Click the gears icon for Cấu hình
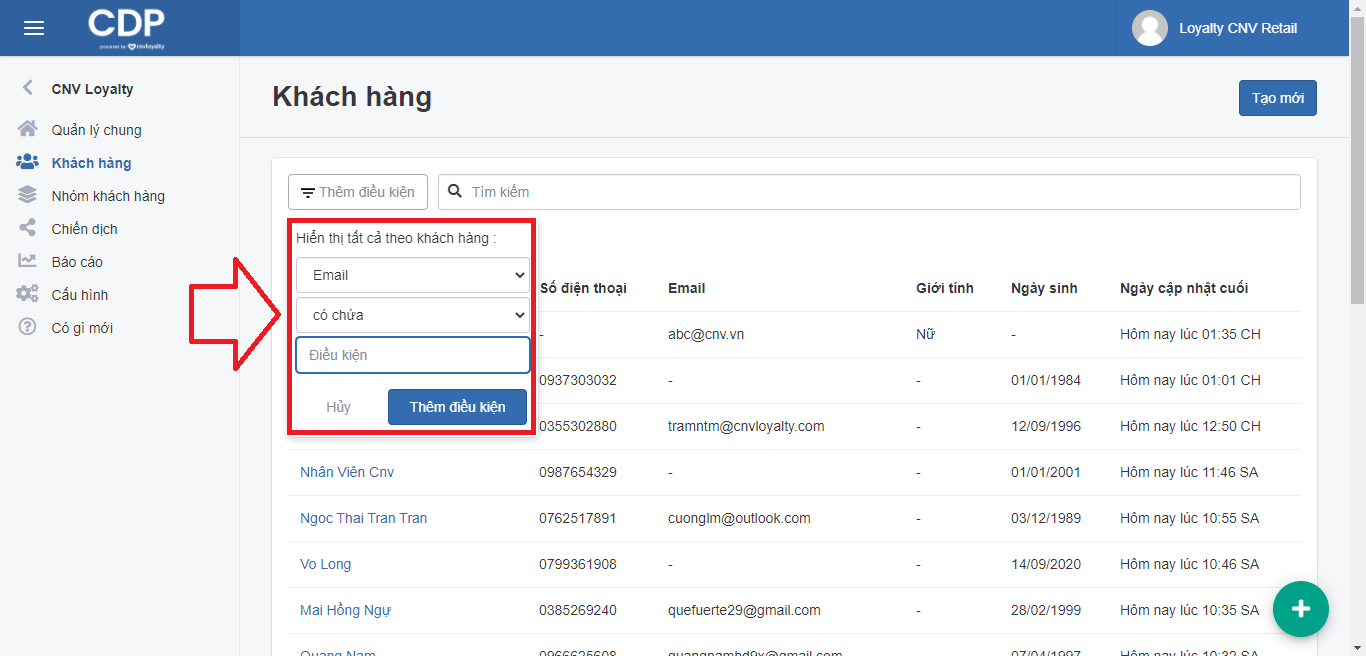This screenshot has height=662, width=1366. (x=28, y=294)
